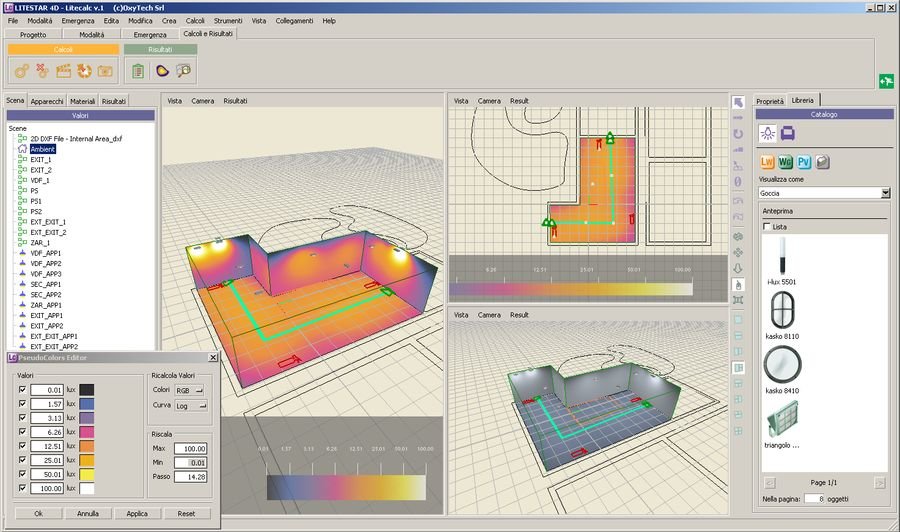Image resolution: width=900 pixels, height=532 pixels.
Task: Click the Reset button
Action: coord(187,514)
